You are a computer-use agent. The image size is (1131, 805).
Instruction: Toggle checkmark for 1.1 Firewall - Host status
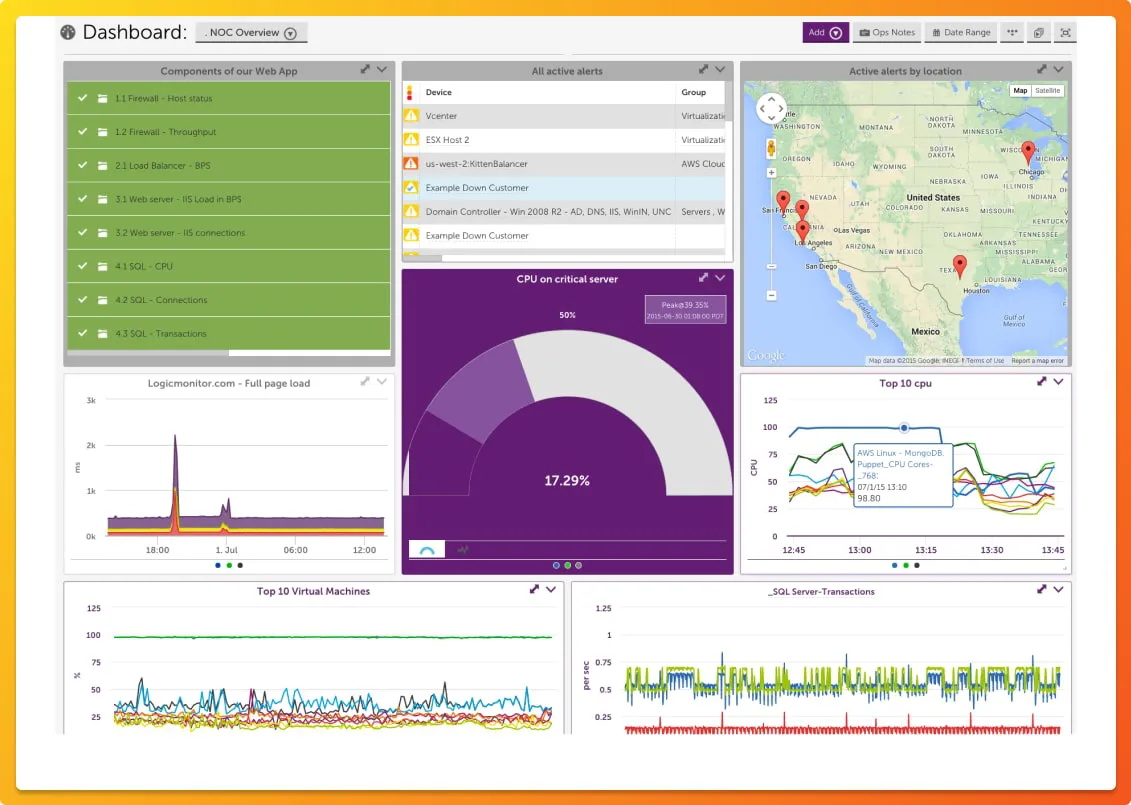[x=82, y=98]
